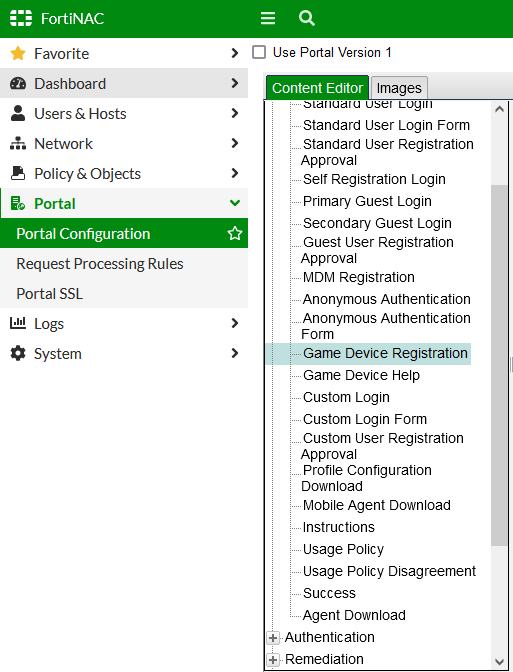Open the Policy & Objects menu
Image resolution: width=513 pixels, height=672 pixels.
[124, 173]
